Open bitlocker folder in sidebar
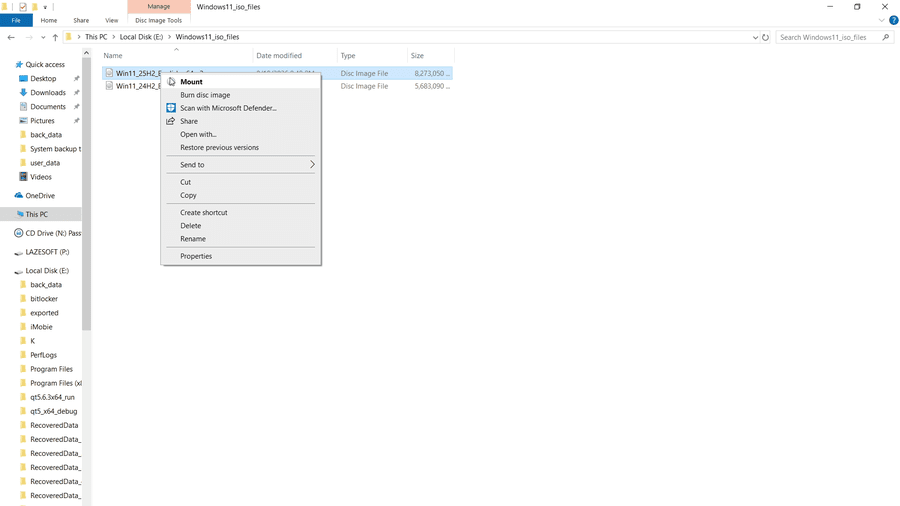The image size is (900, 506). click(44, 298)
